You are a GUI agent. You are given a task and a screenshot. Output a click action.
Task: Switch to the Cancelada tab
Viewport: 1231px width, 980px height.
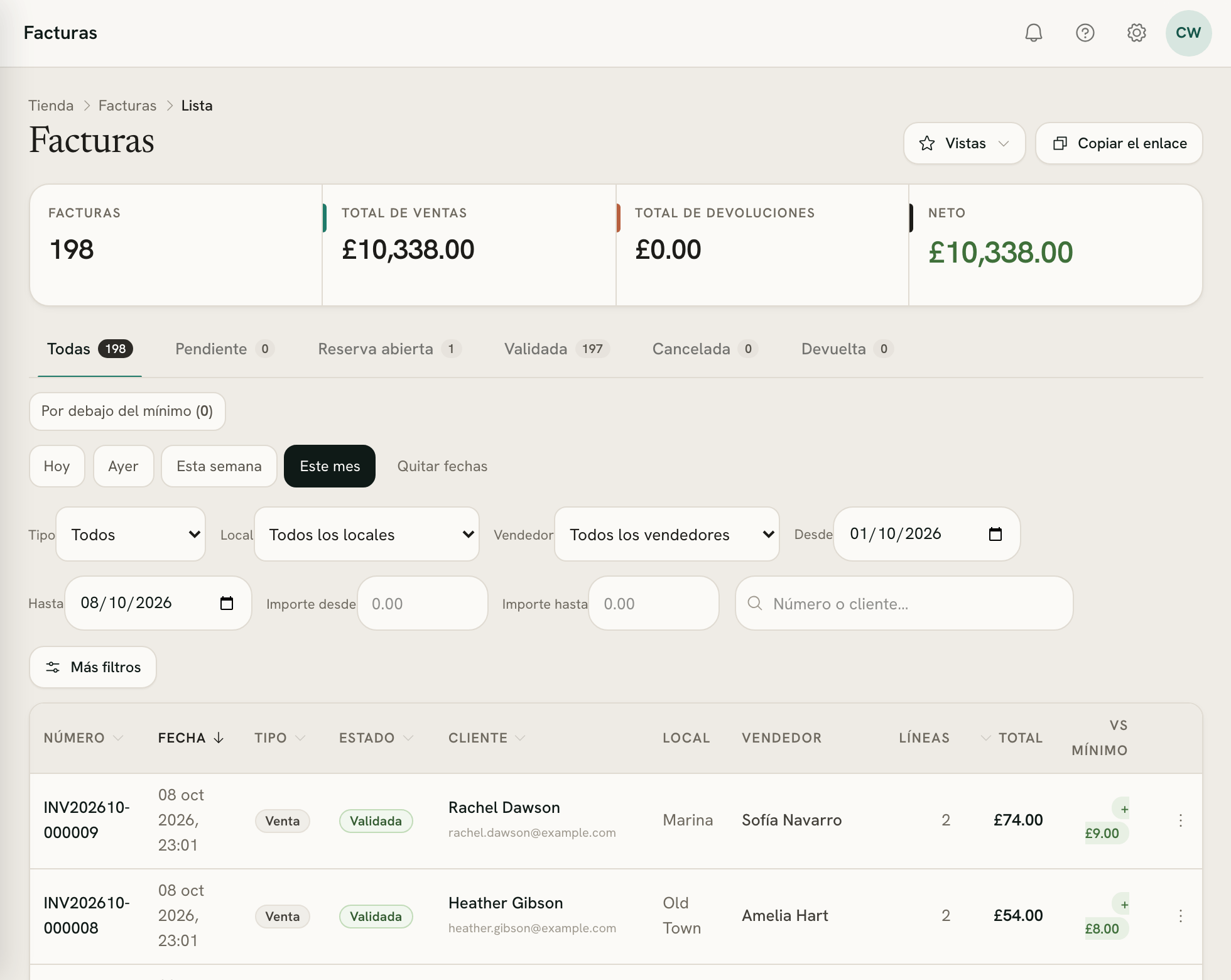tap(705, 349)
